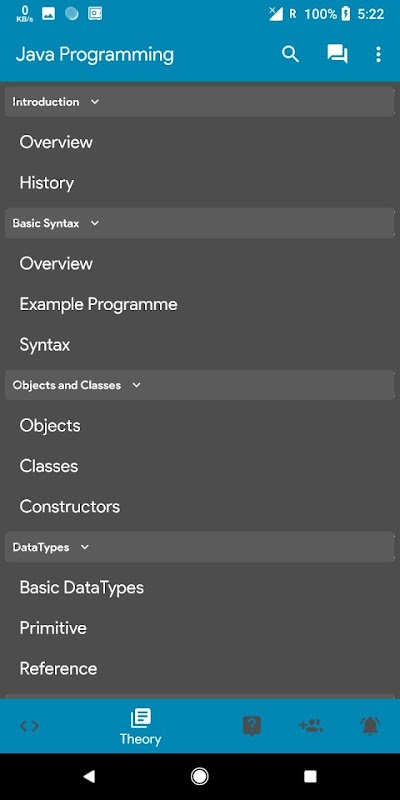Open the search icon in header
This screenshot has height=800, width=400.
[x=290, y=54]
